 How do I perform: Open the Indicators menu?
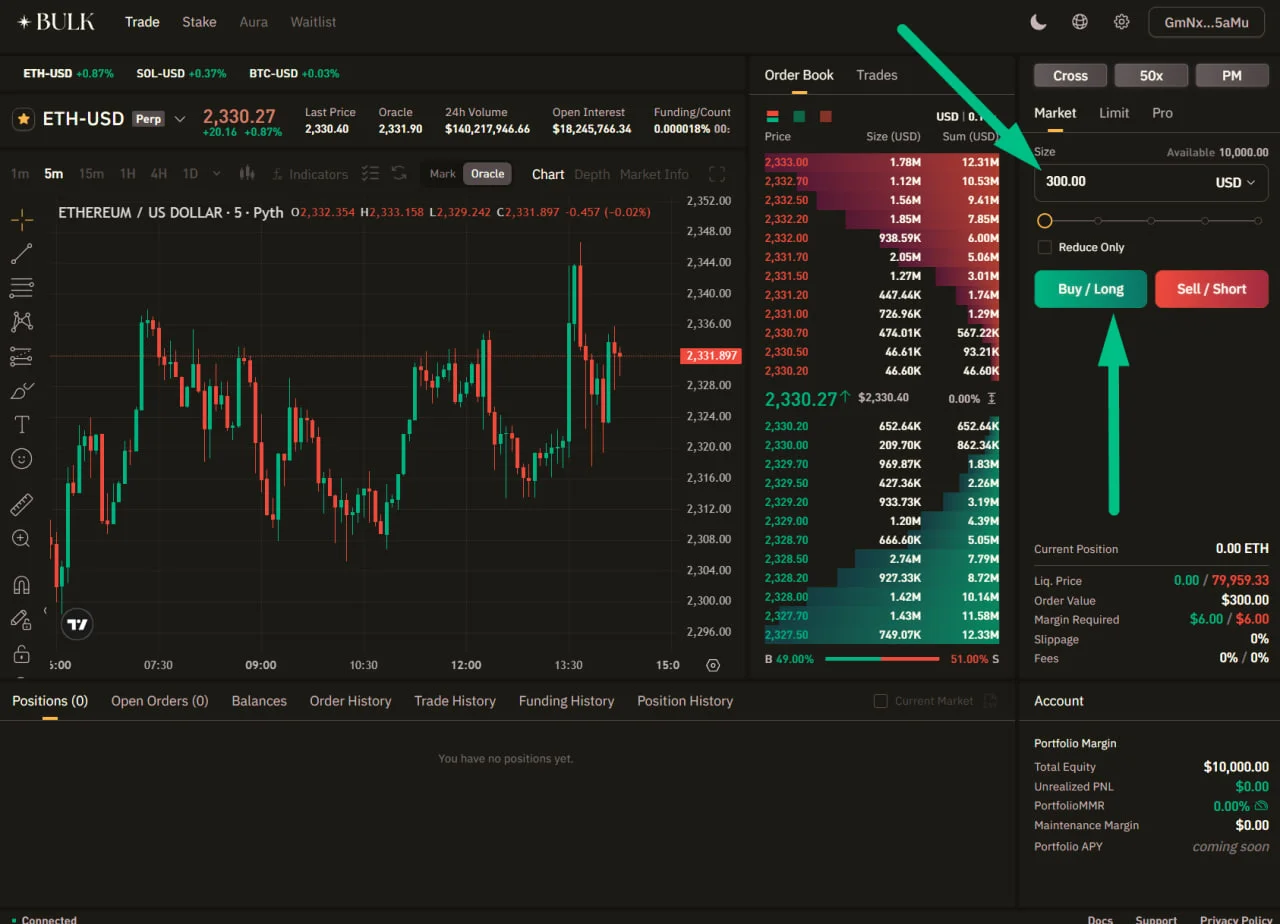point(309,174)
